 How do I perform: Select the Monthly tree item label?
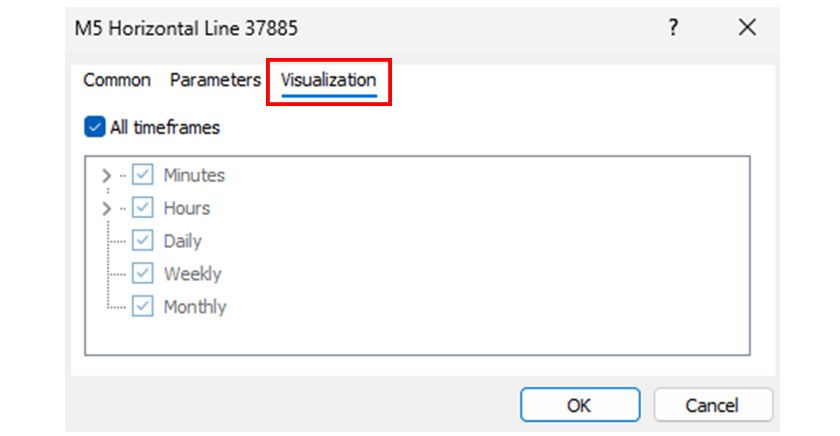click(x=195, y=307)
